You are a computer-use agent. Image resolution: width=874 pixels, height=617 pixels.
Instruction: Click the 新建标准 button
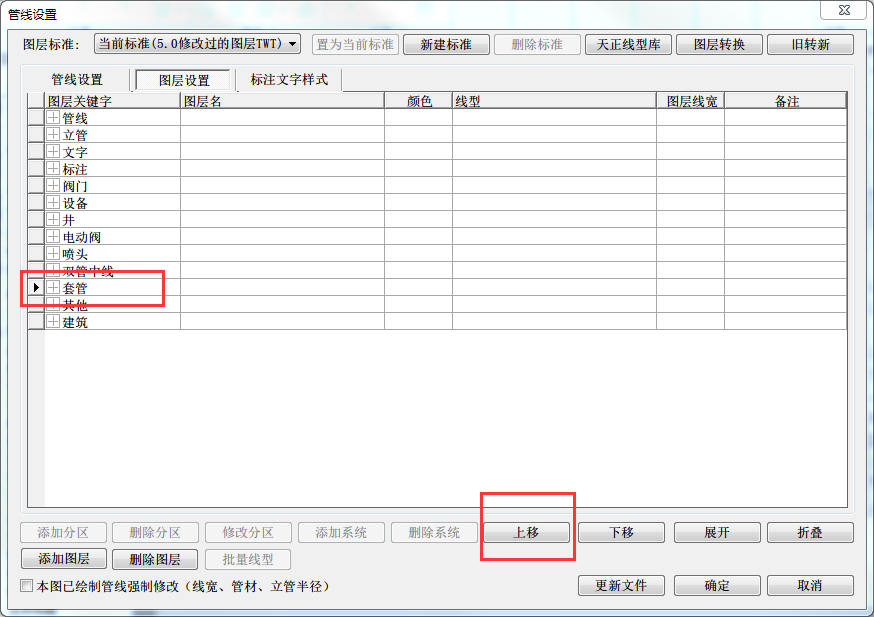click(446, 45)
